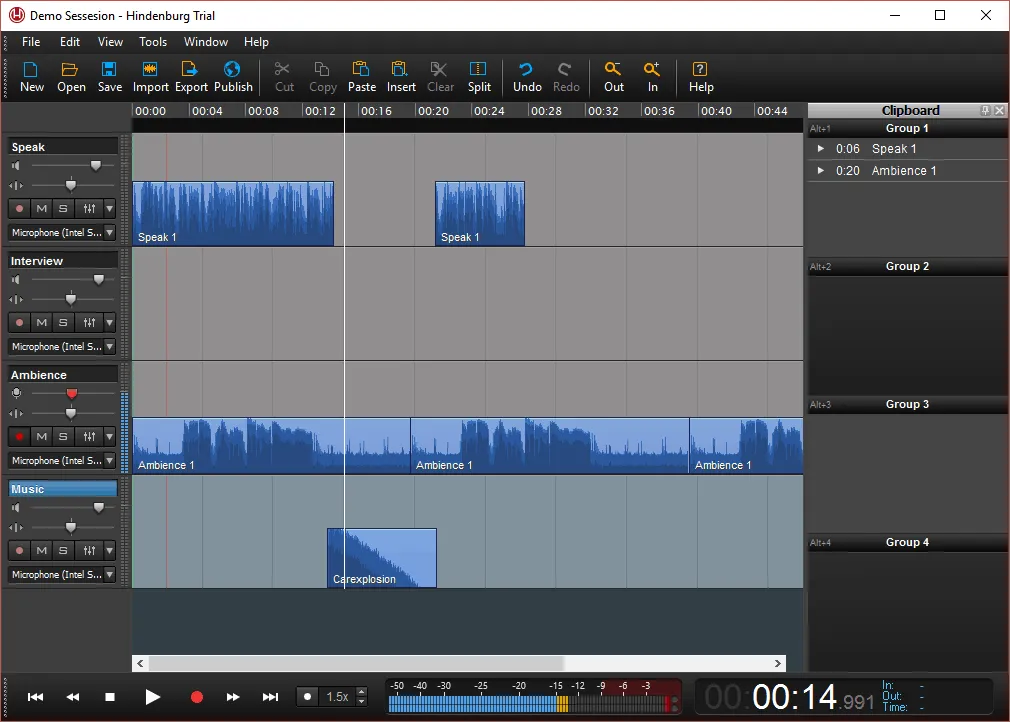Publish the session via the Publish icon
Screen dimensions: 1010x722
pyautogui.click(x=233, y=75)
